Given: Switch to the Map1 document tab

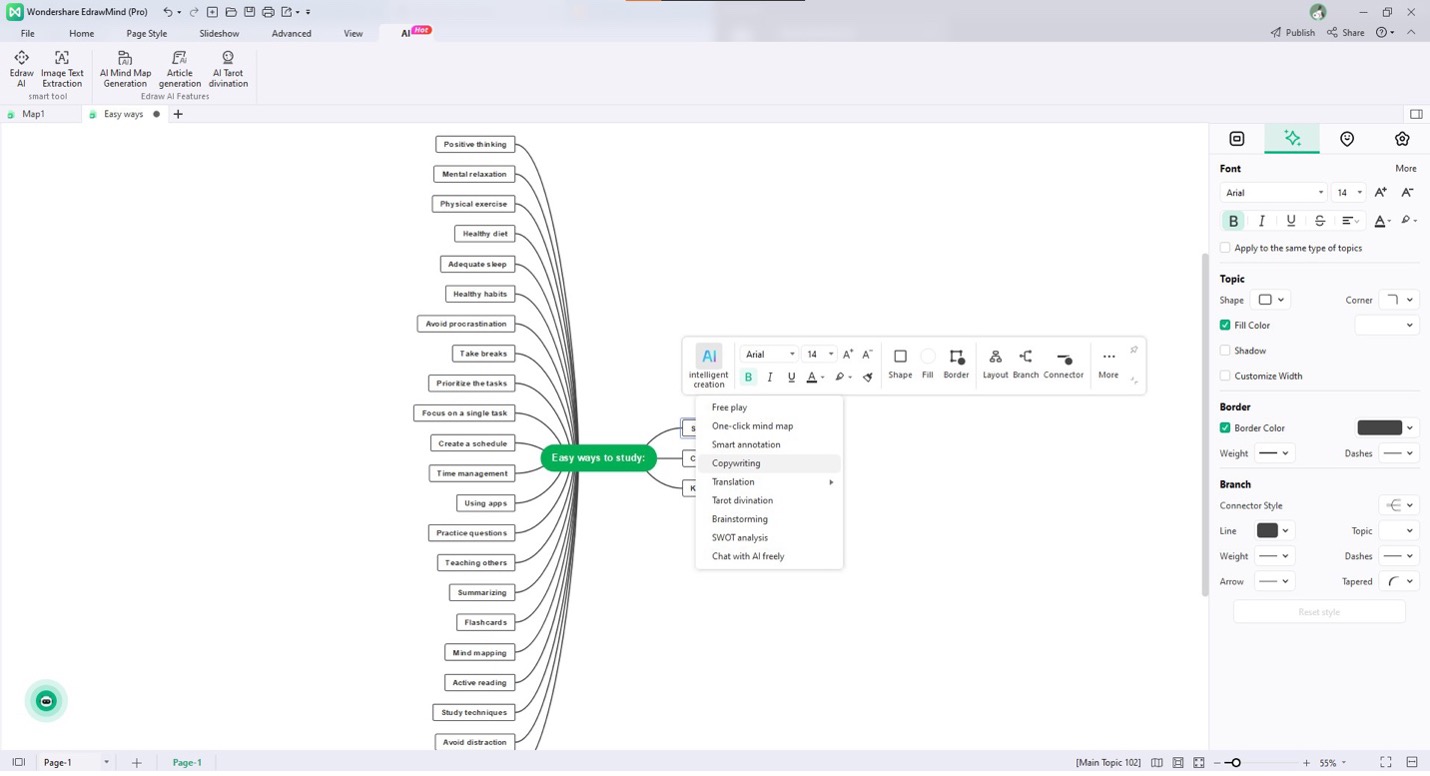Looking at the screenshot, I should point(34,114).
